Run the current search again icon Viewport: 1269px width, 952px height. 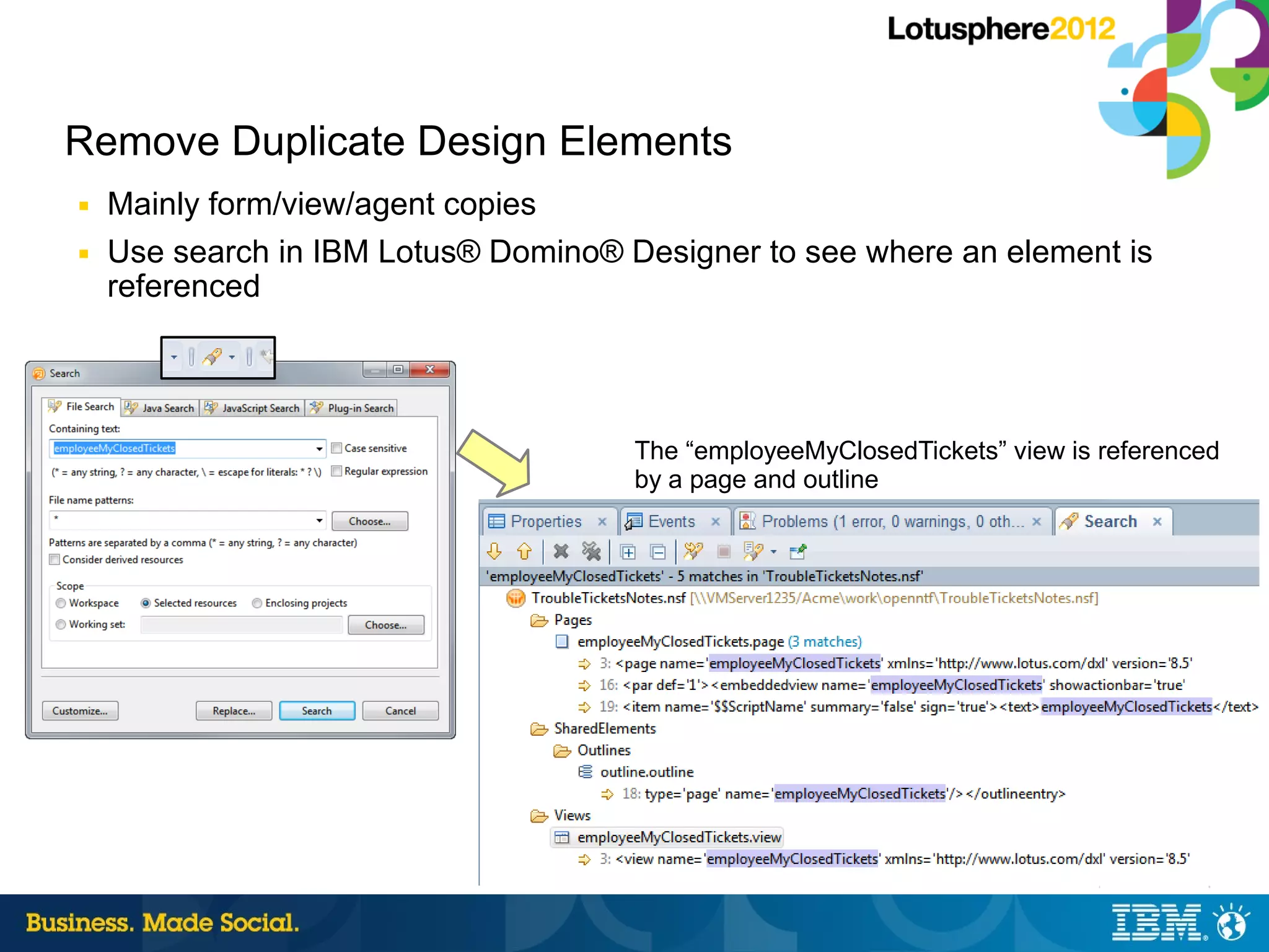693,551
